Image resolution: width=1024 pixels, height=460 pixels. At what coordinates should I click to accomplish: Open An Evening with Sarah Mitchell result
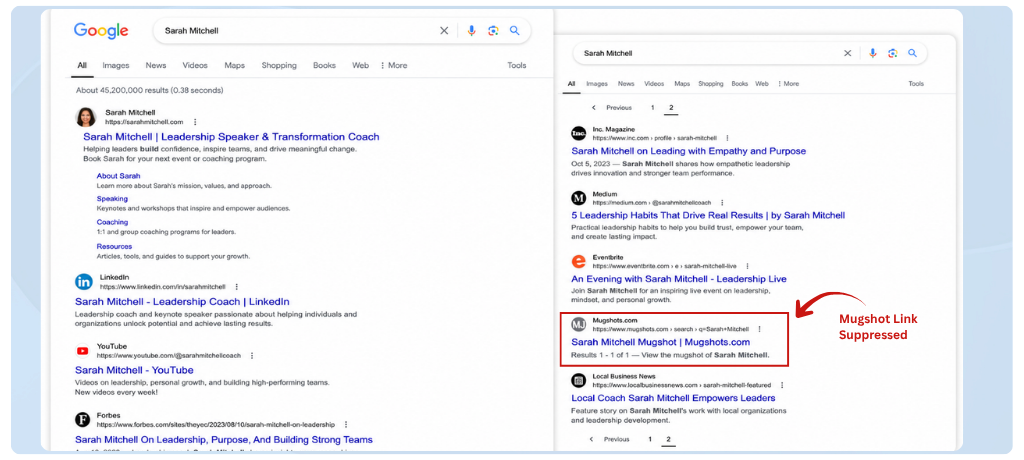[679, 279]
